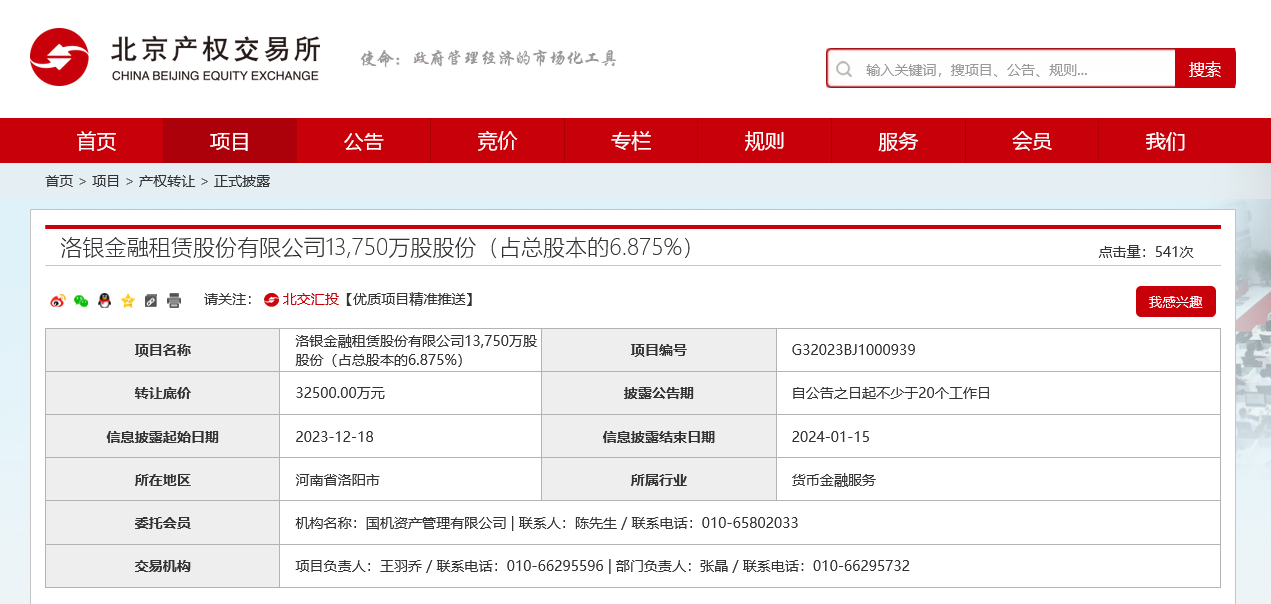Viewport: 1271px width, 604px height.
Task: Select the 项目 navigation tab
Action: tap(230, 141)
